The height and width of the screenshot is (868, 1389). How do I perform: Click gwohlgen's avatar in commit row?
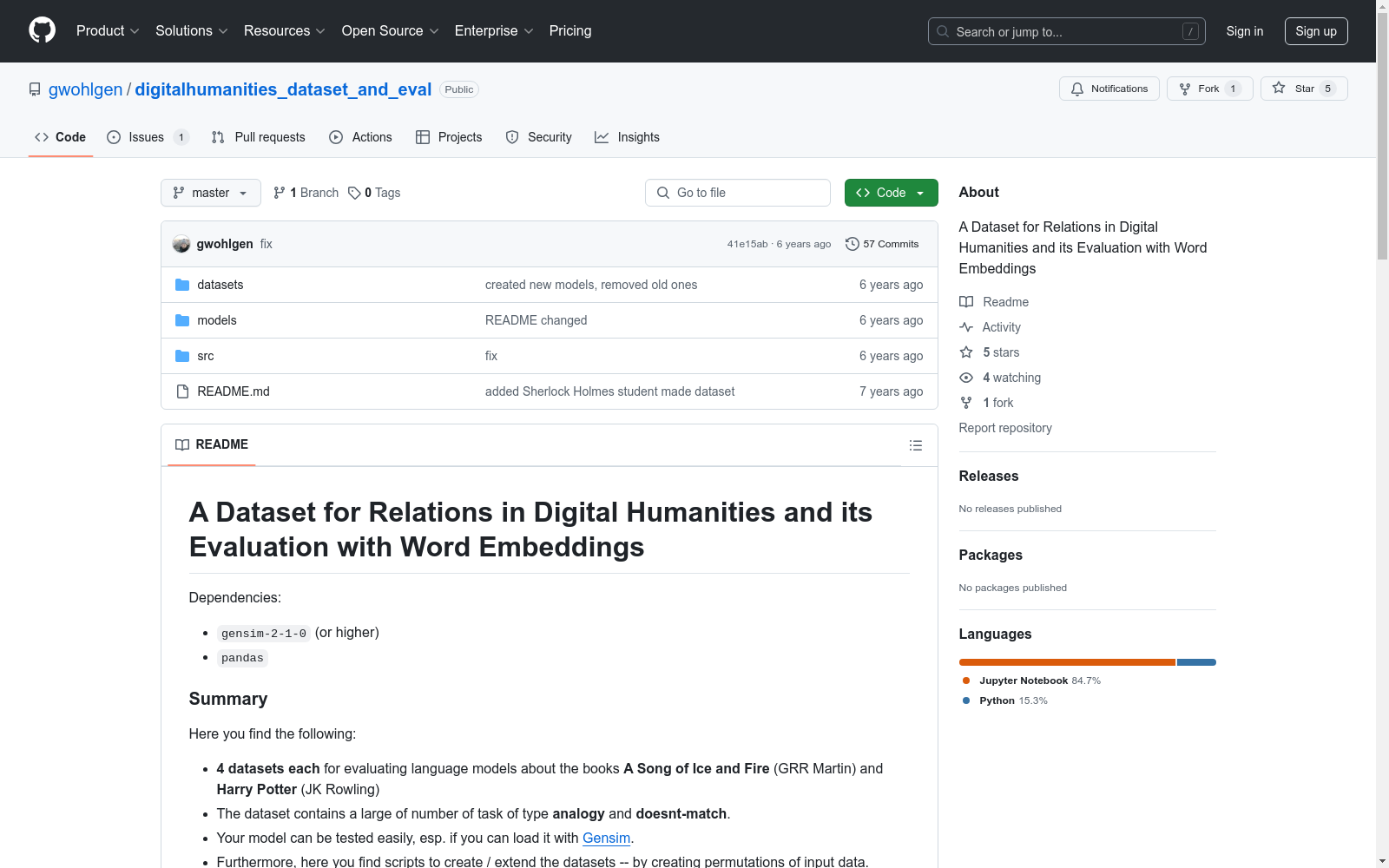click(181, 244)
